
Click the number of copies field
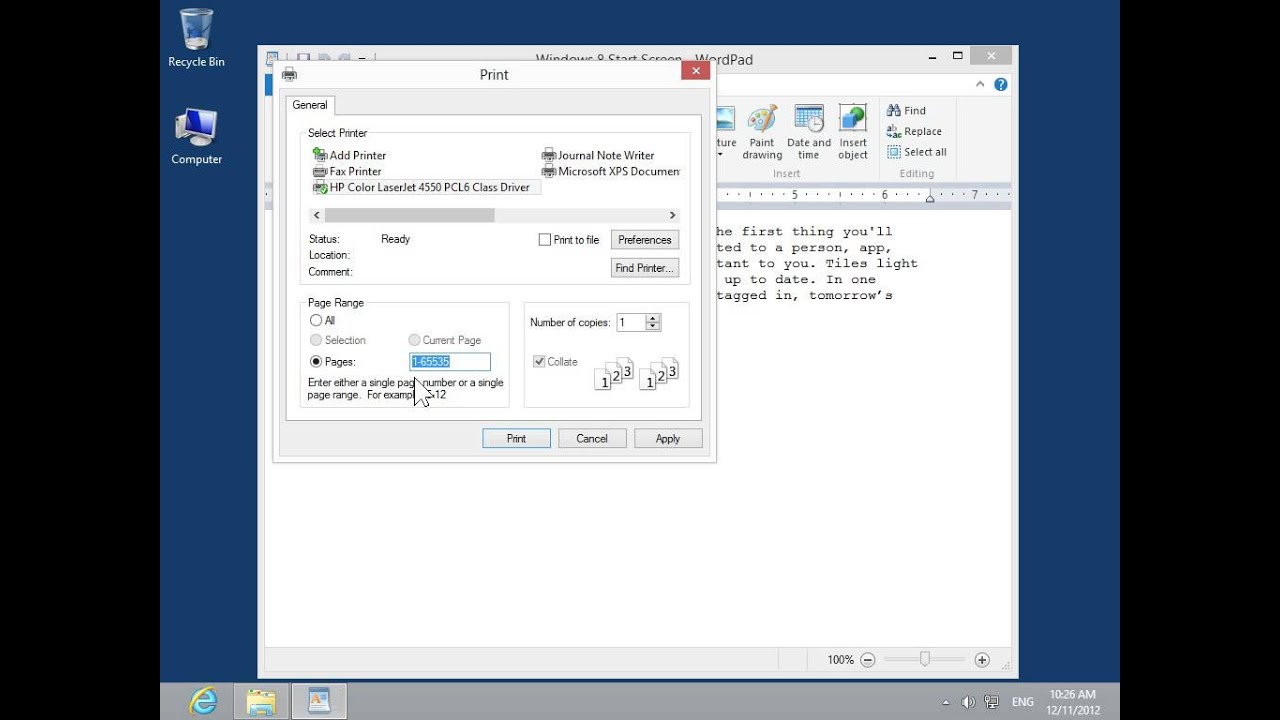pyautogui.click(x=632, y=322)
